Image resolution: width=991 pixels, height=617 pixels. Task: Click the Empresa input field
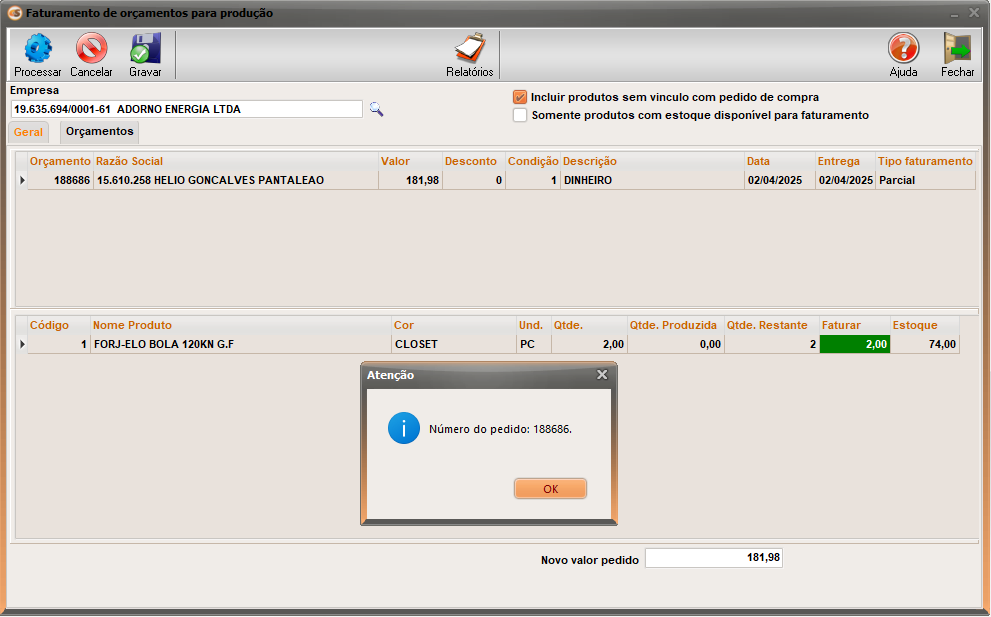[x=186, y=109]
